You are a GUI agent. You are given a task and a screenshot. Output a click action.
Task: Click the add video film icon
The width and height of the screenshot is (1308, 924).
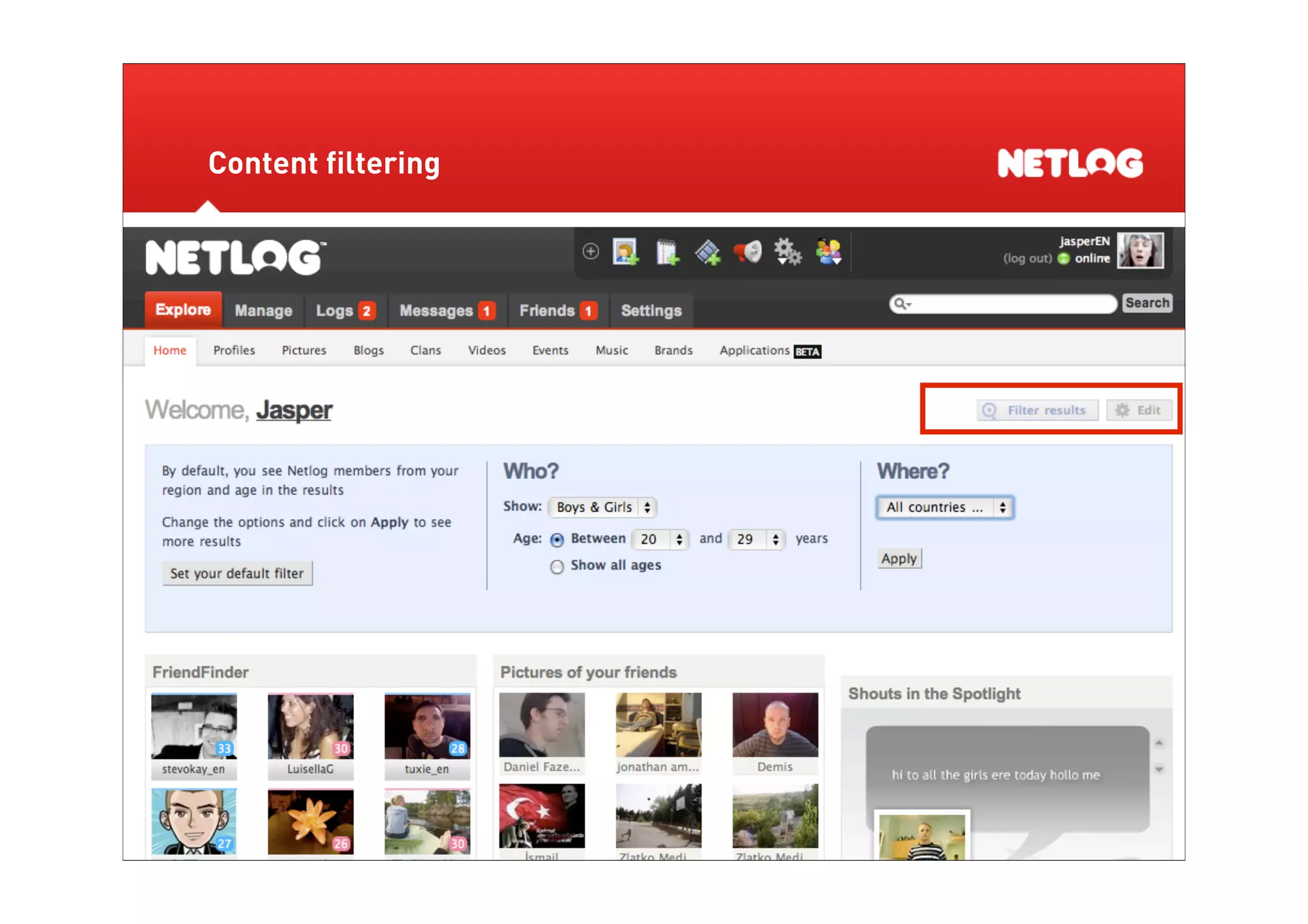708,252
